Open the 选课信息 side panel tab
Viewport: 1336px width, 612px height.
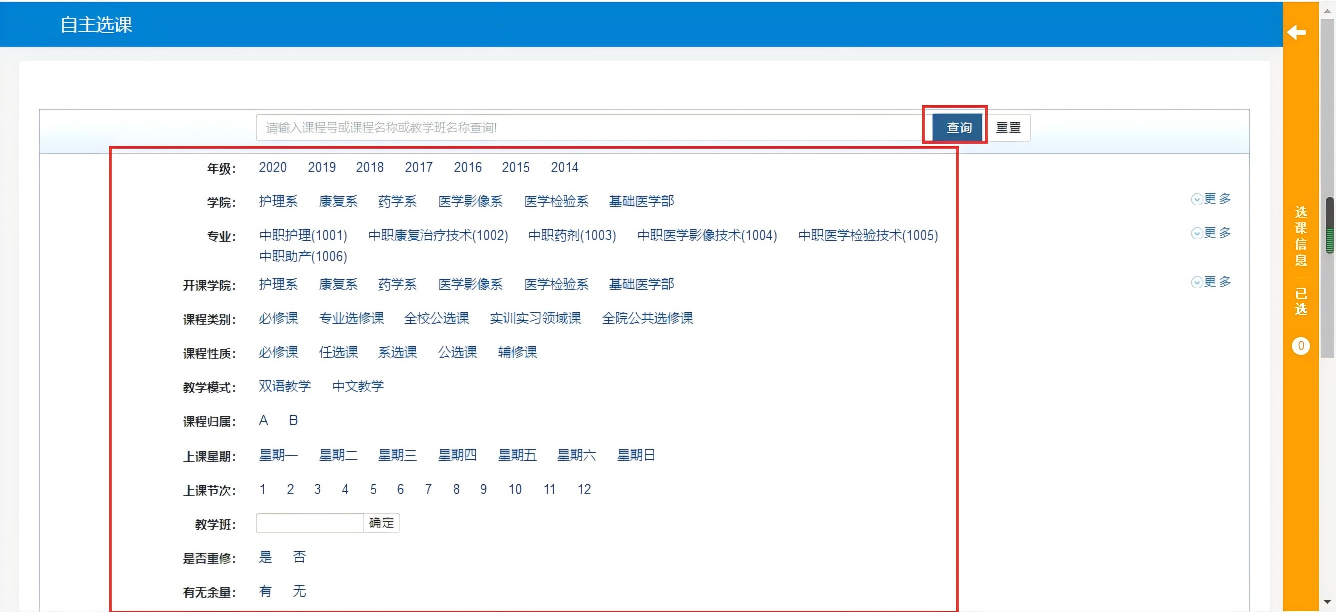click(1301, 237)
